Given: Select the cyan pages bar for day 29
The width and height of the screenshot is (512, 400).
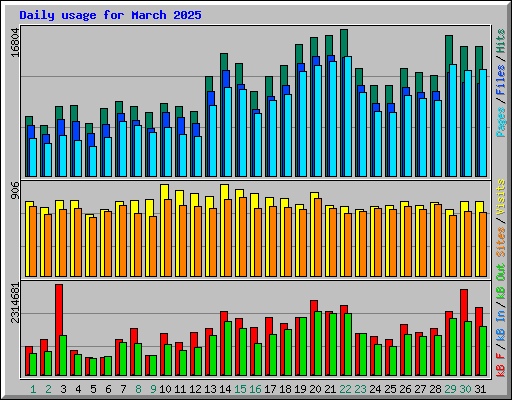Looking at the screenshot, I should [453, 121].
